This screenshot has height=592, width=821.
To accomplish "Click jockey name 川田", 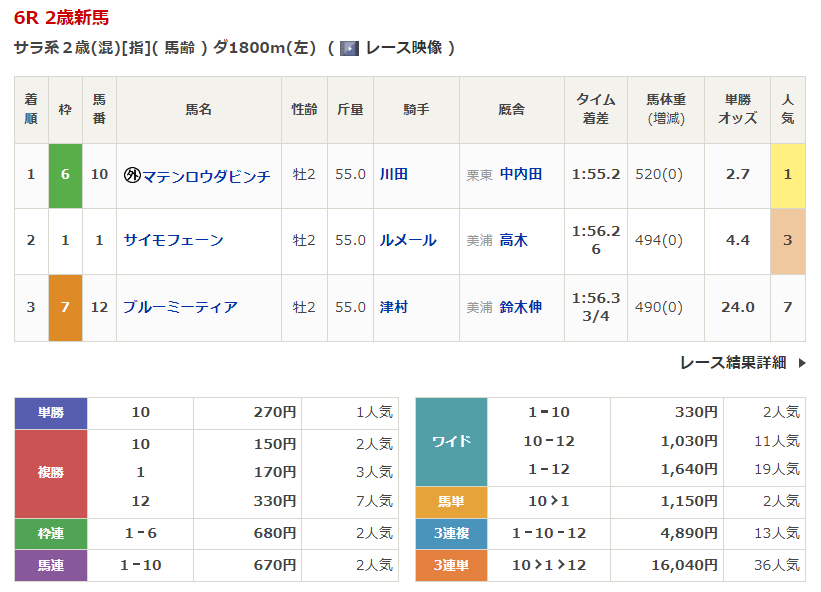I will pyautogui.click(x=393, y=174).
